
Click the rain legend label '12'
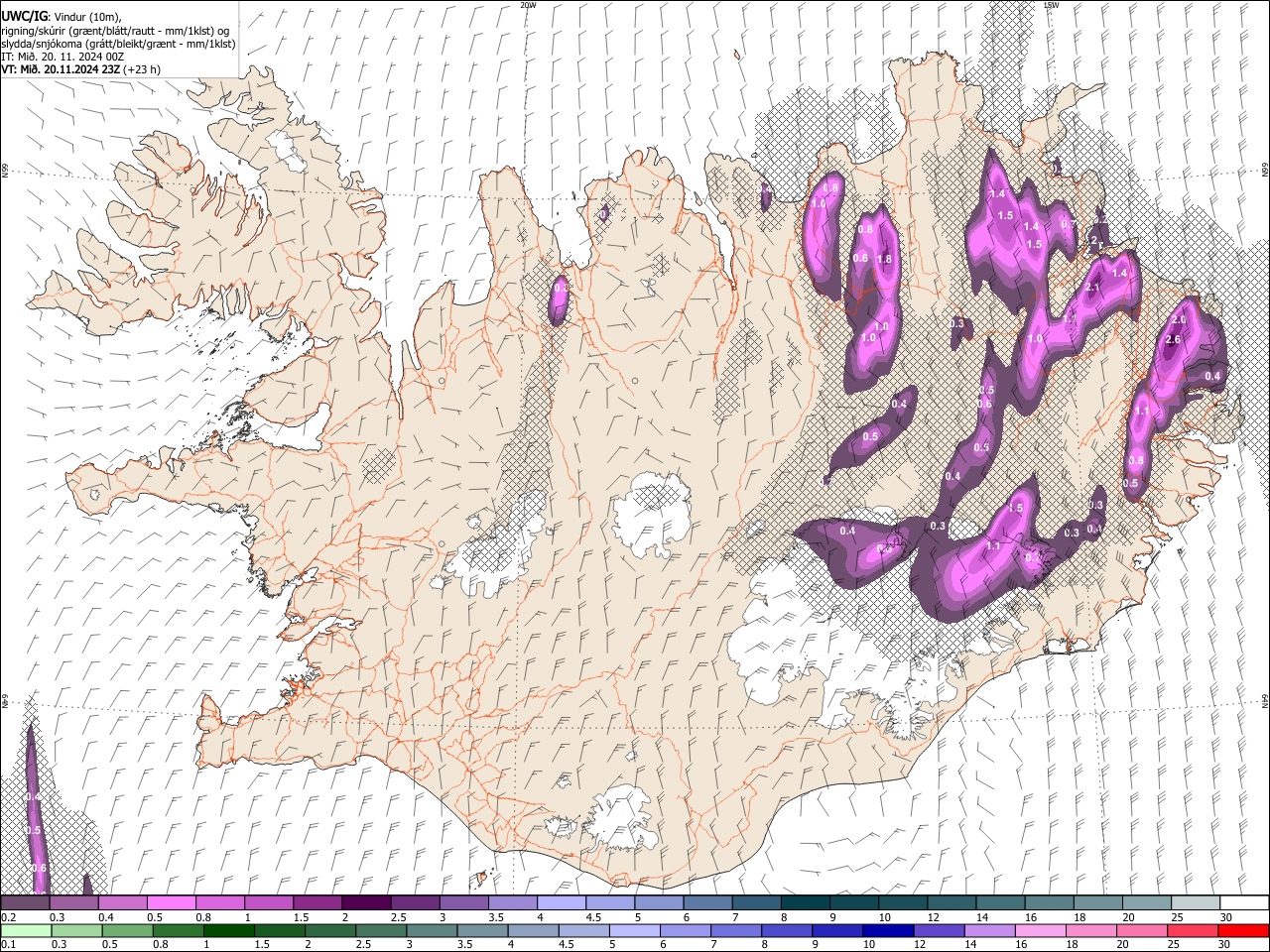[920, 944]
